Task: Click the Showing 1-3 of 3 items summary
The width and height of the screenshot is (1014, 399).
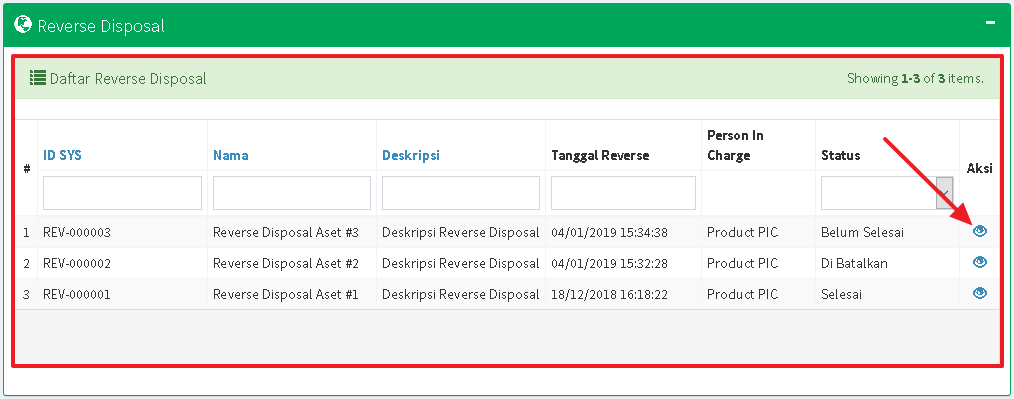Action: [x=915, y=79]
